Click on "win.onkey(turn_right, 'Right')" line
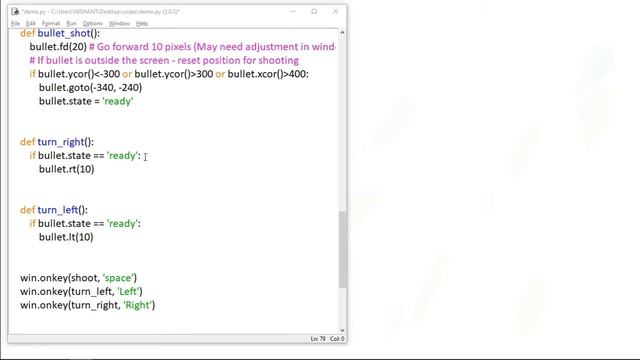 (x=88, y=305)
